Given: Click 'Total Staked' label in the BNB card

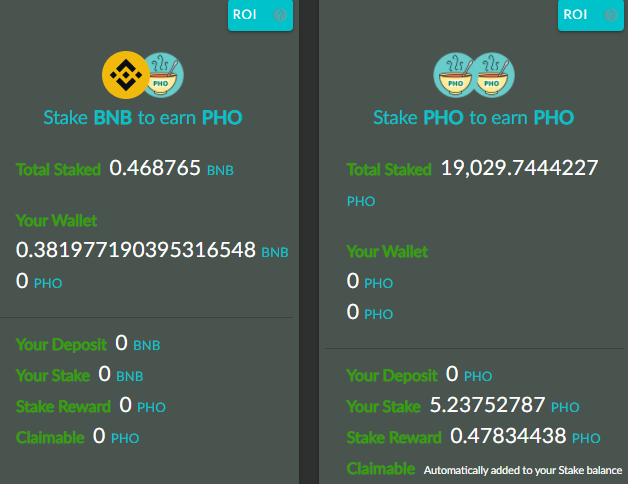Looking at the screenshot, I should point(58,169).
